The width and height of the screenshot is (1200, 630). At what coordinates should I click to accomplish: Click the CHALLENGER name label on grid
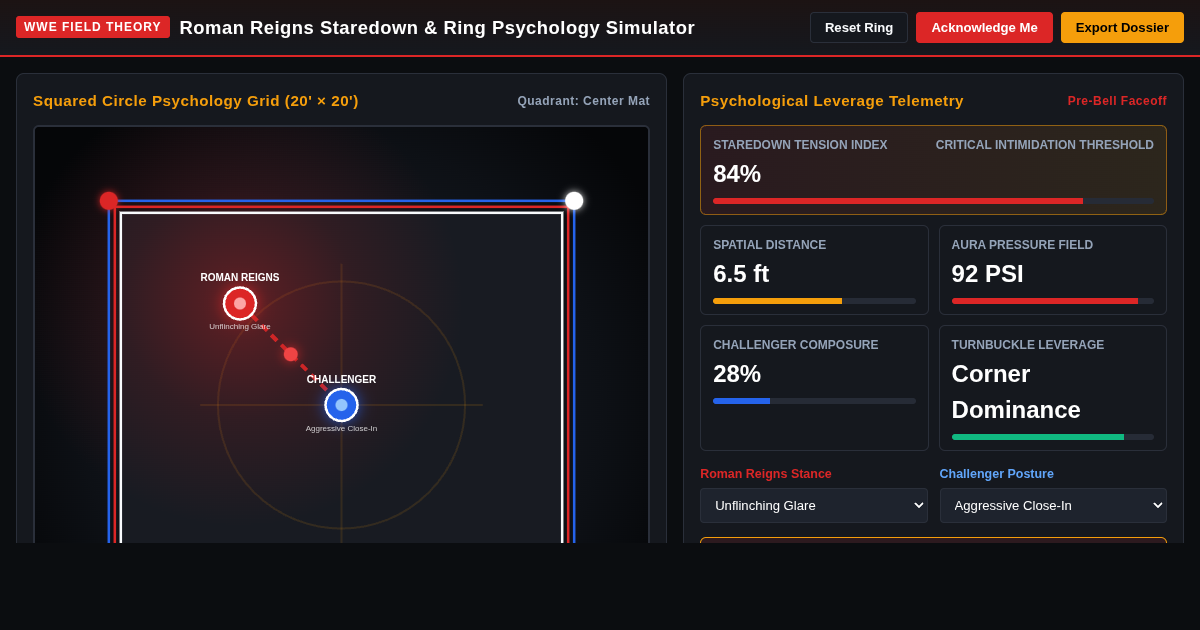coord(341,380)
